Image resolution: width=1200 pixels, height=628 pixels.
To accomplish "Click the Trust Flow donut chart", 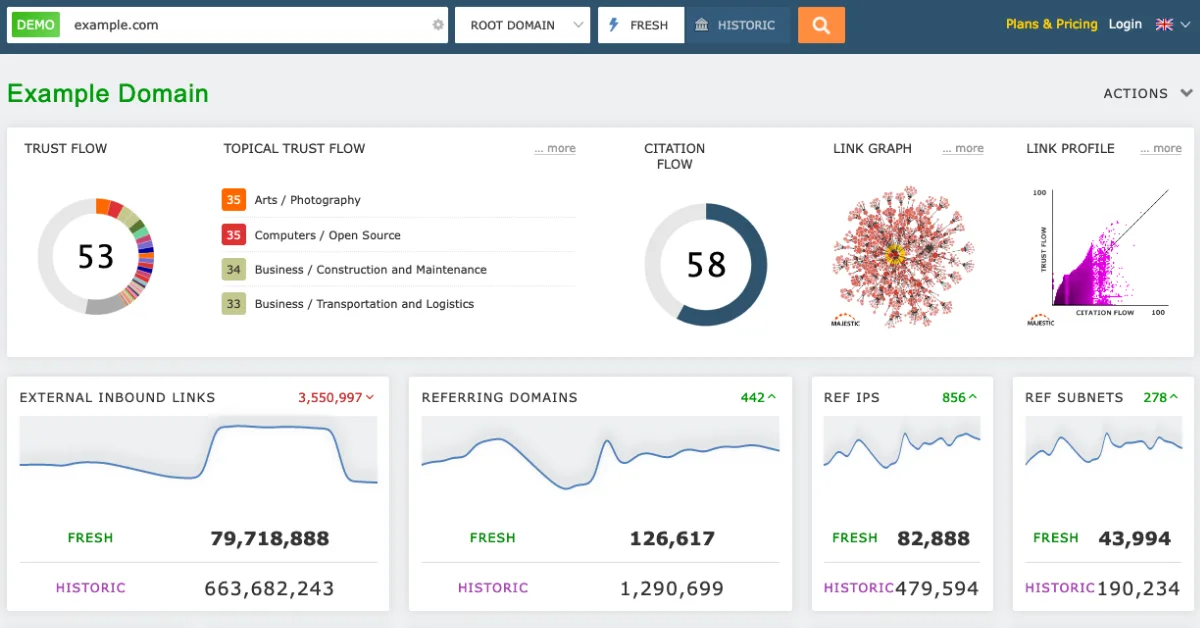I will (x=95, y=257).
